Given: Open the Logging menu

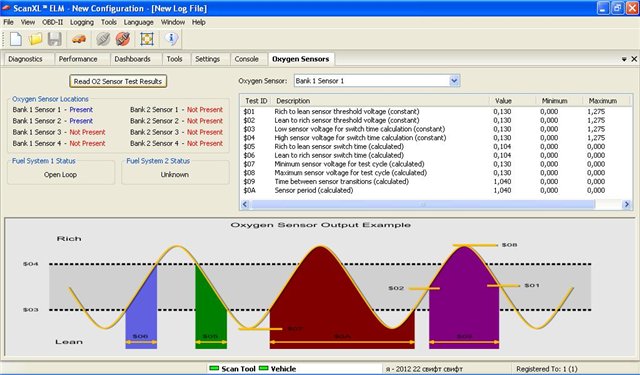Looking at the screenshot, I should pyautogui.click(x=82, y=22).
